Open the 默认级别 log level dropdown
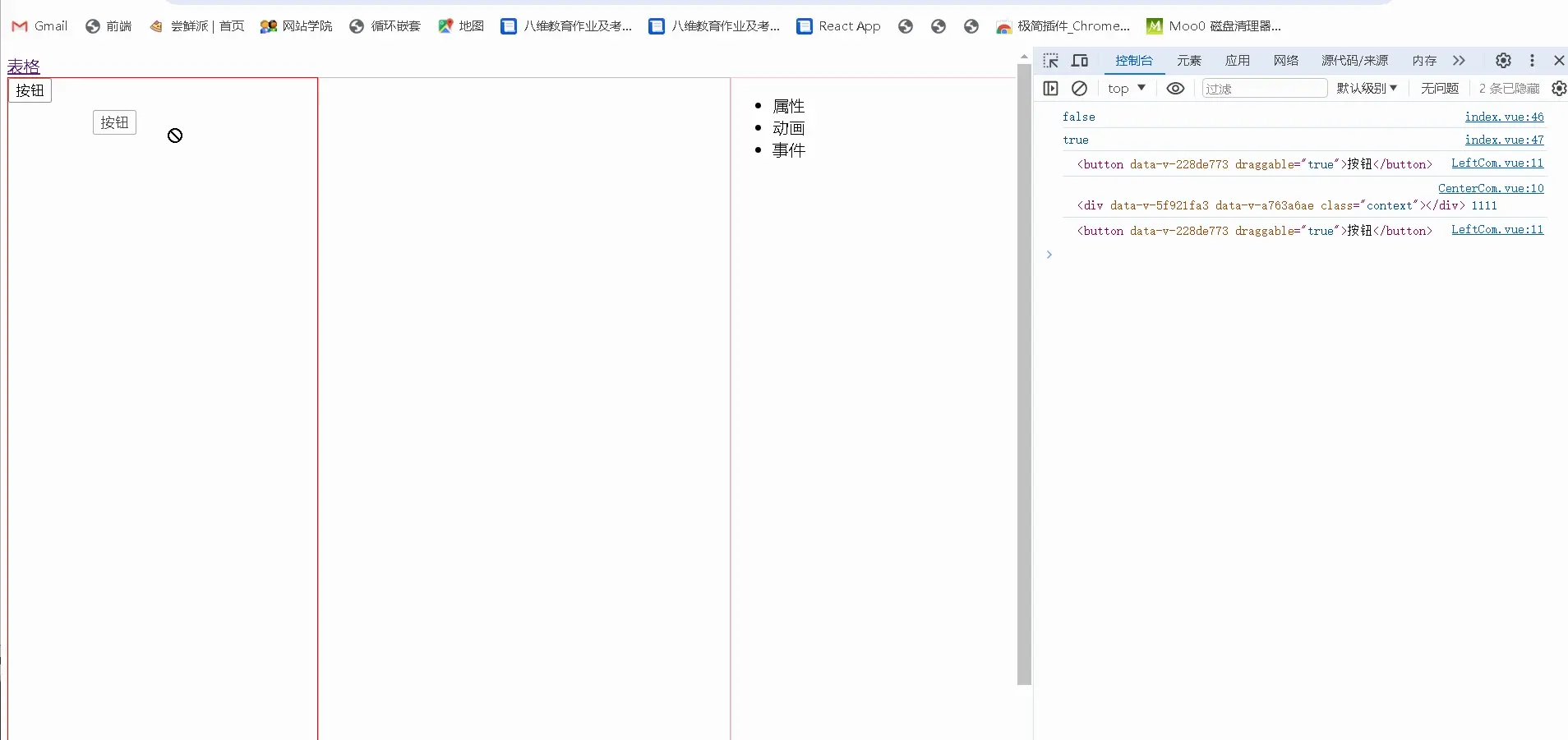This screenshot has width=1568, height=740. click(1367, 89)
